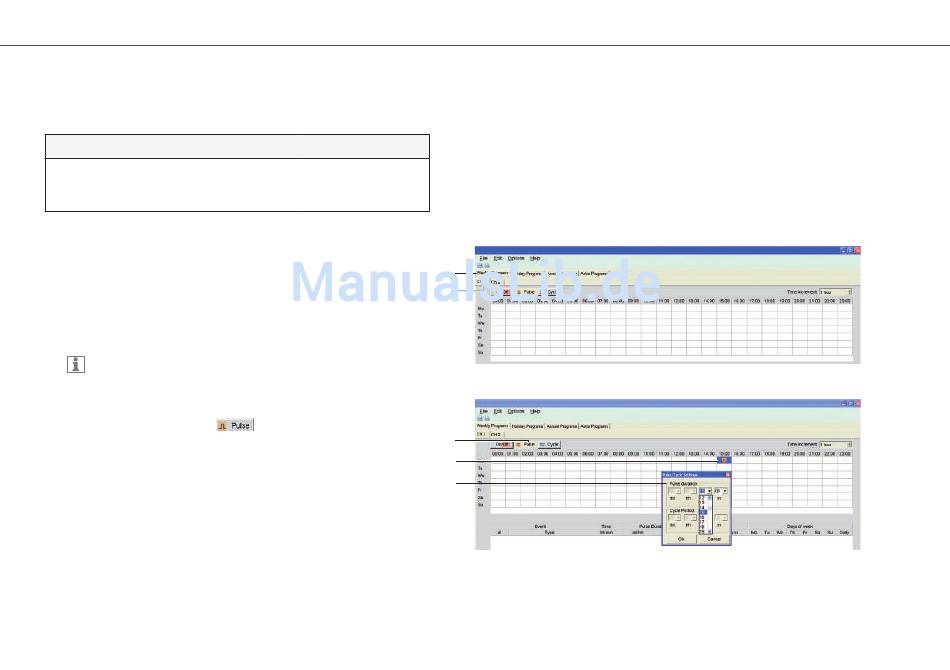Click the Pulse button in upper window toolbar
This screenshot has width=950, height=670.
click(x=525, y=292)
